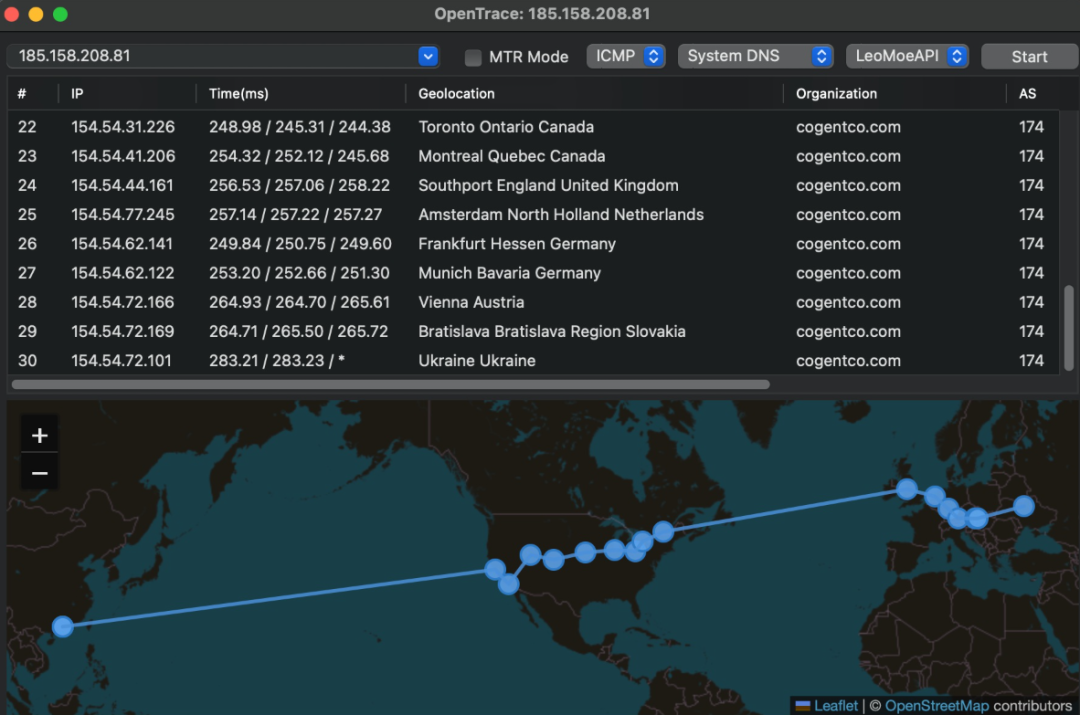
Task: Open the LeoMoeAPI data provider dropdown
Action: click(907, 56)
